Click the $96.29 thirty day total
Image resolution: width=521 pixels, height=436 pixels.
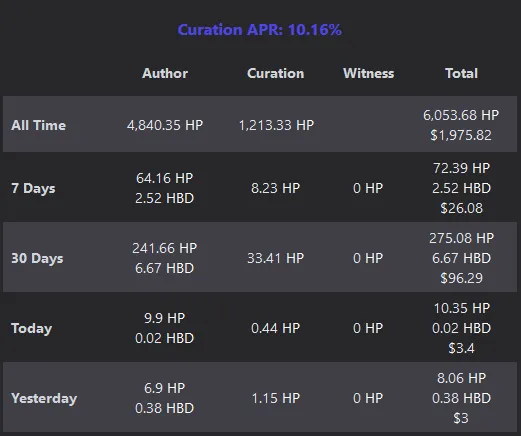click(x=461, y=278)
